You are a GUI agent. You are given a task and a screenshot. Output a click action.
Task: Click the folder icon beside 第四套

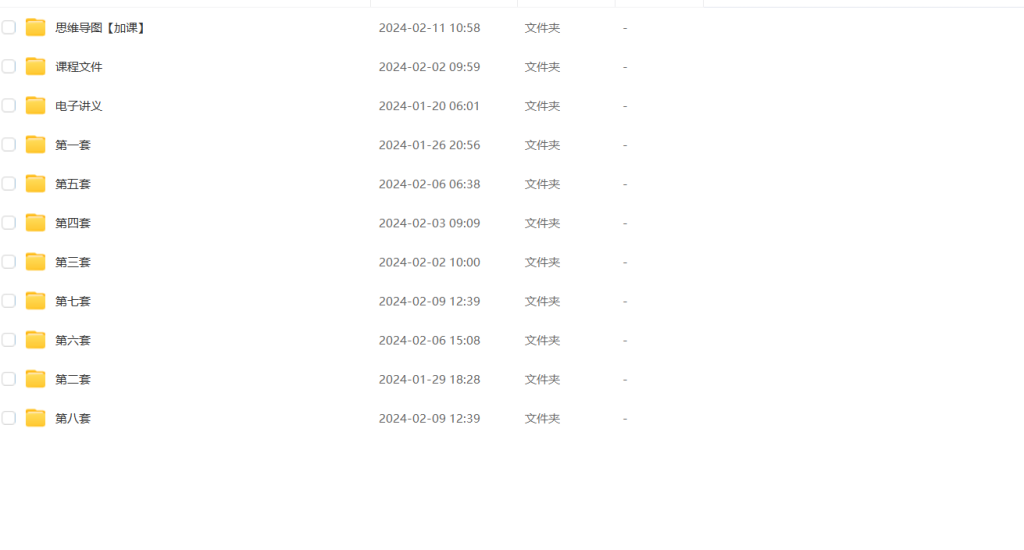click(35, 223)
